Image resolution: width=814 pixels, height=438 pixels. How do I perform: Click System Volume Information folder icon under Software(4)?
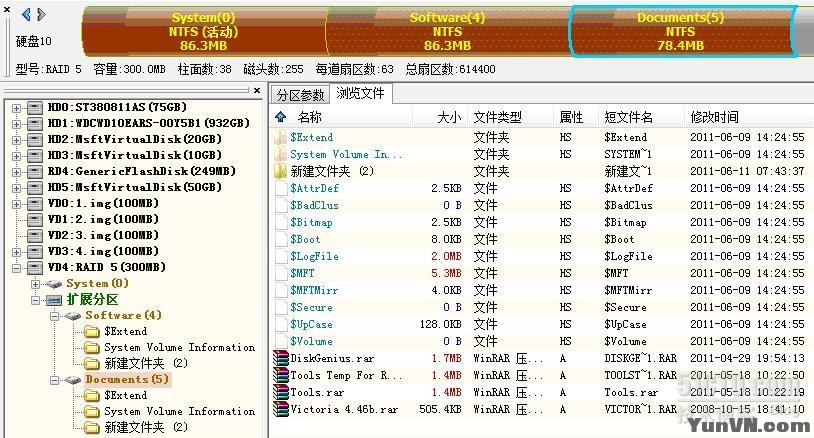[x=92, y=347]
